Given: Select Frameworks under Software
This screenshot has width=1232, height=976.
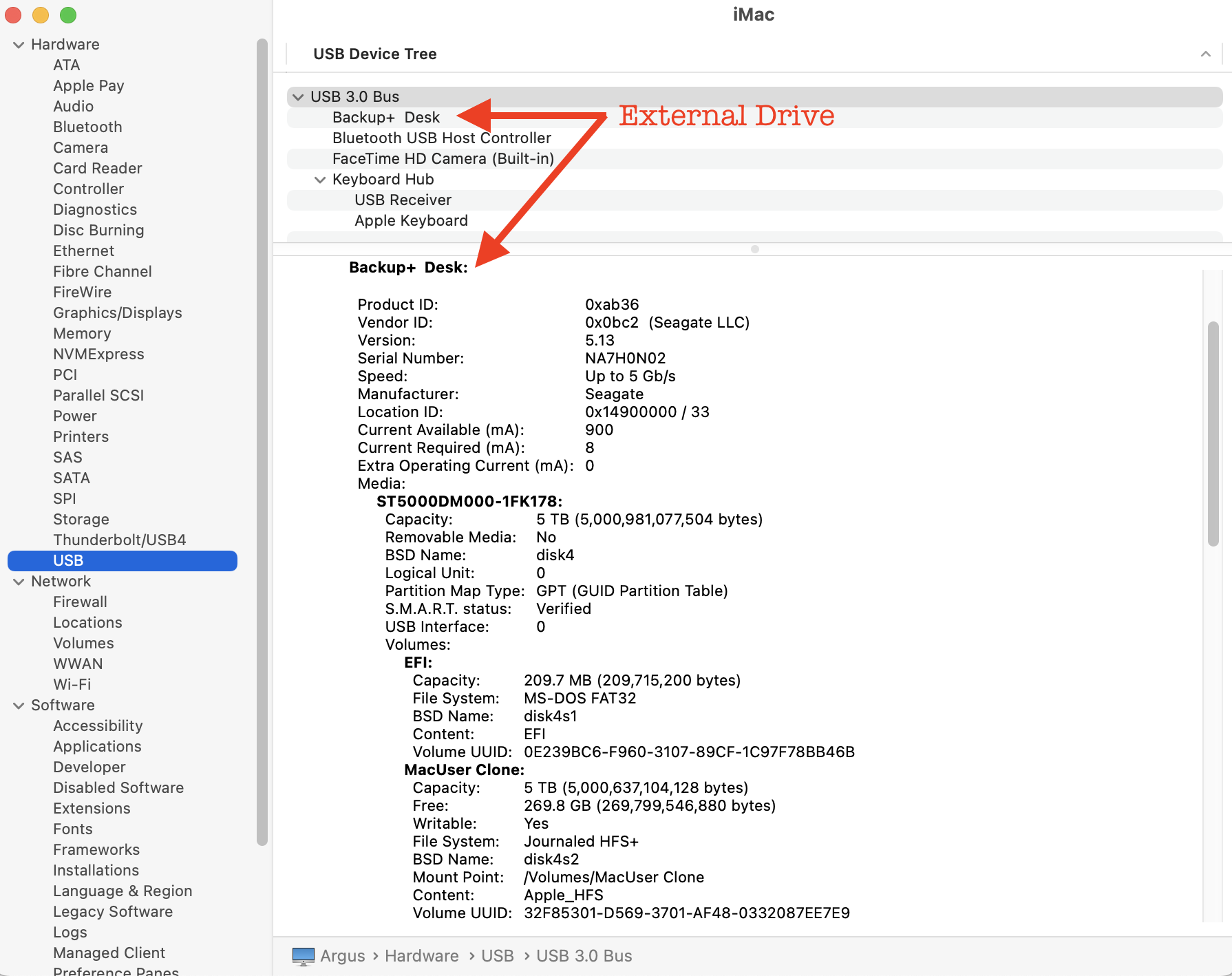Looking at the screenshot, I should pos(96,850).
